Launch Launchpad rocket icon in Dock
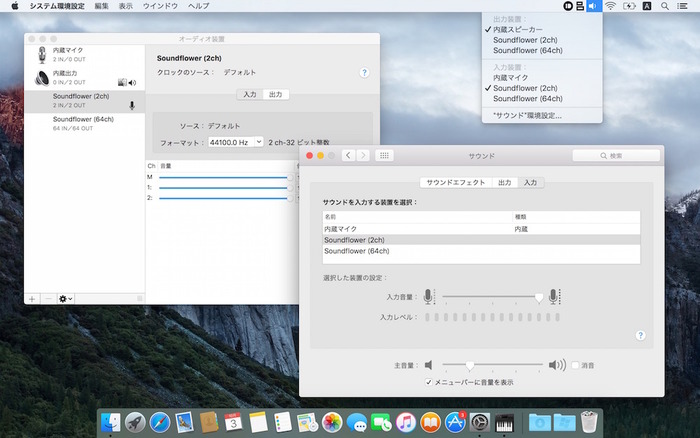Viewport: 700px width, 438px height. coord(135,422)
